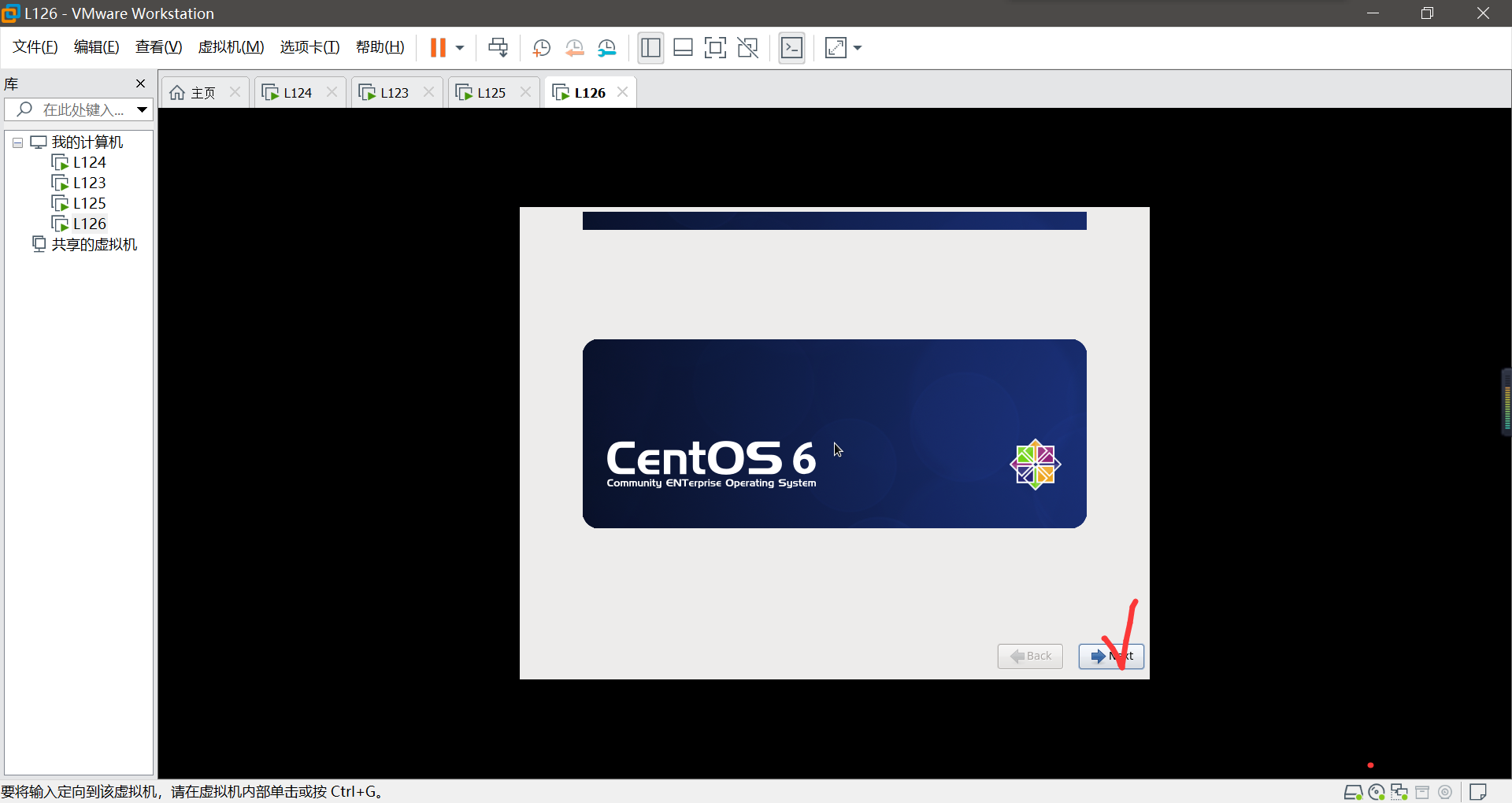Close the L124 tab
Viewport: 1512px width, 803px height.
pos(332,92)
